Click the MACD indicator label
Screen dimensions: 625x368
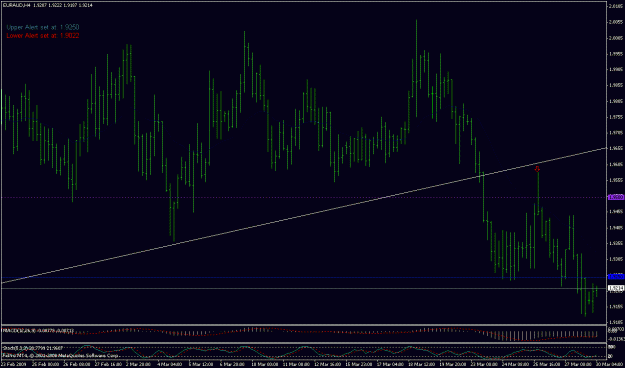38,331
